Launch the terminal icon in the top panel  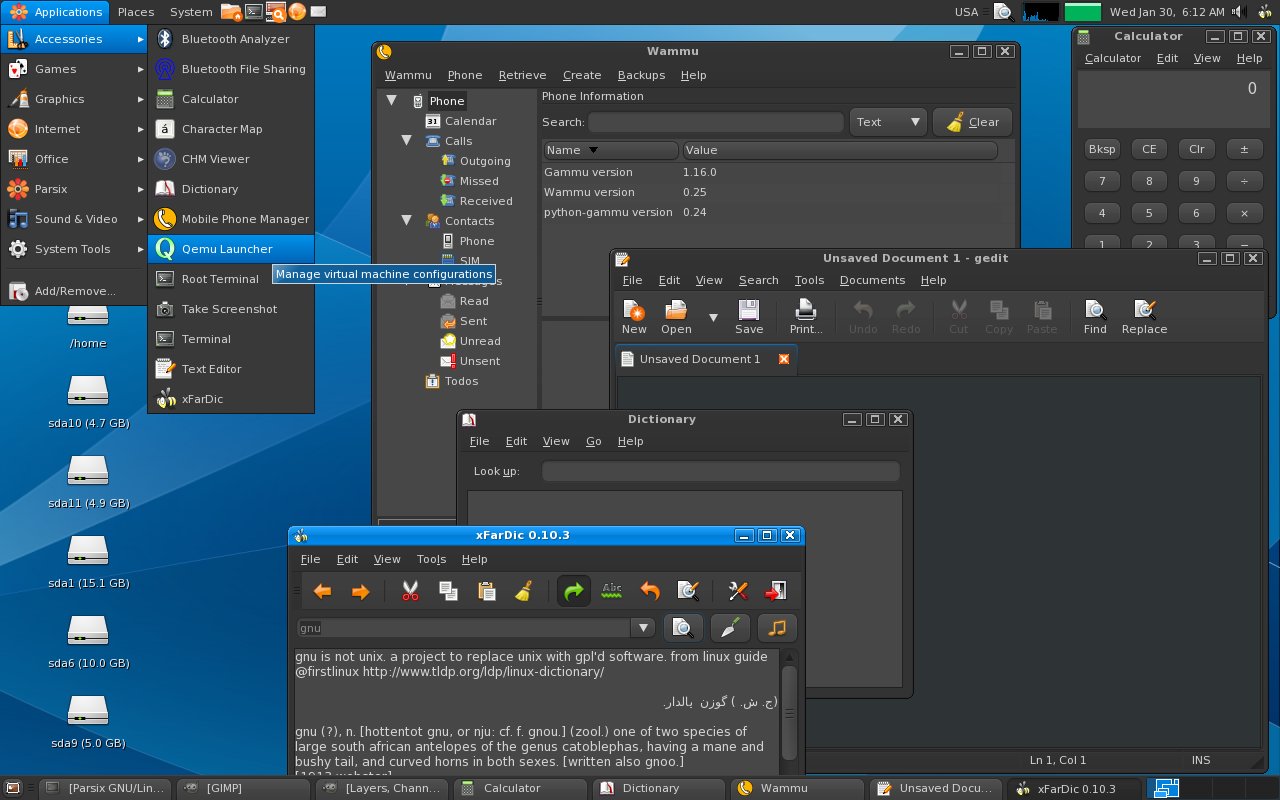tap(254, 12)
